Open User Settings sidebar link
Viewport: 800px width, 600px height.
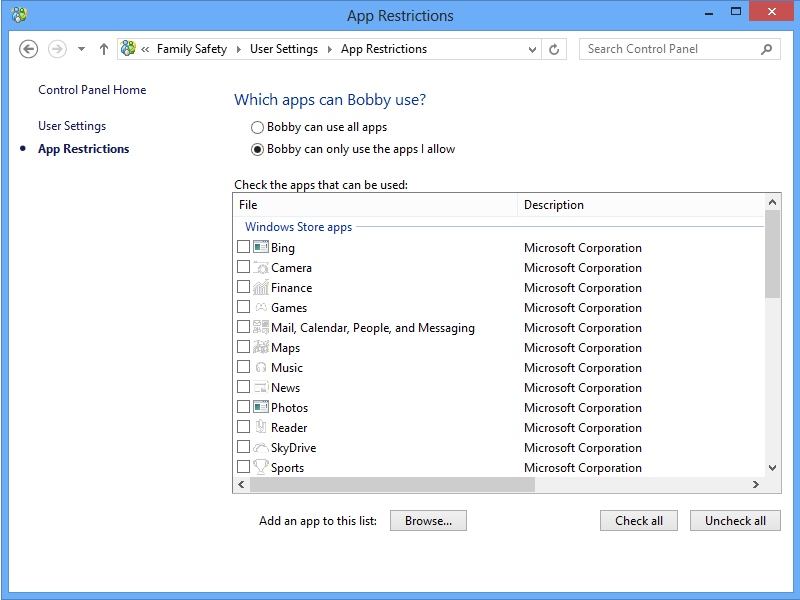[x=72, y=126]
